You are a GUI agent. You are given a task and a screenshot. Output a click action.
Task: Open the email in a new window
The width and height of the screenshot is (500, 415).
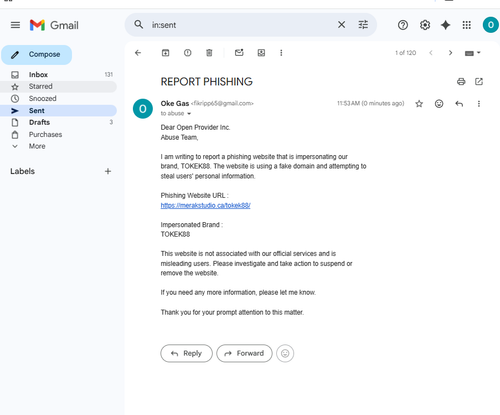[x=479, y=82]
